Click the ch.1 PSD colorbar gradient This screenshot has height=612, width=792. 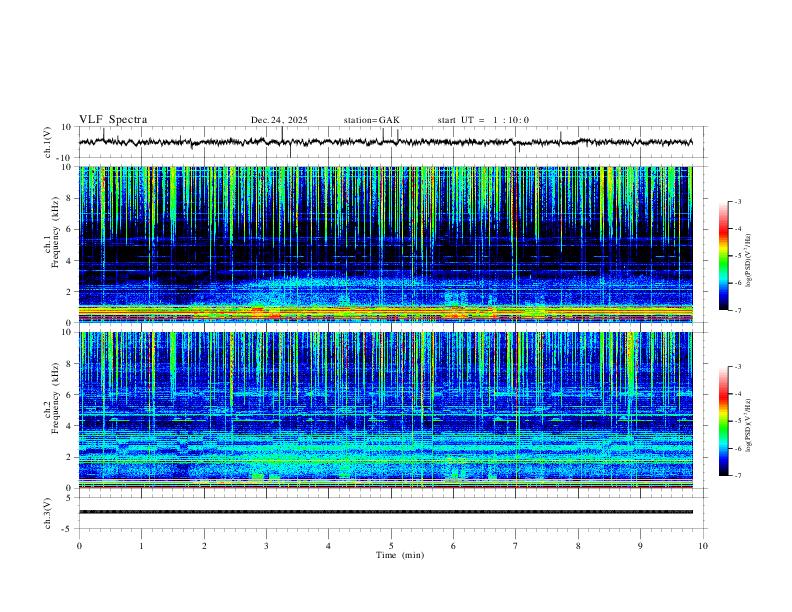pos(723,256)
